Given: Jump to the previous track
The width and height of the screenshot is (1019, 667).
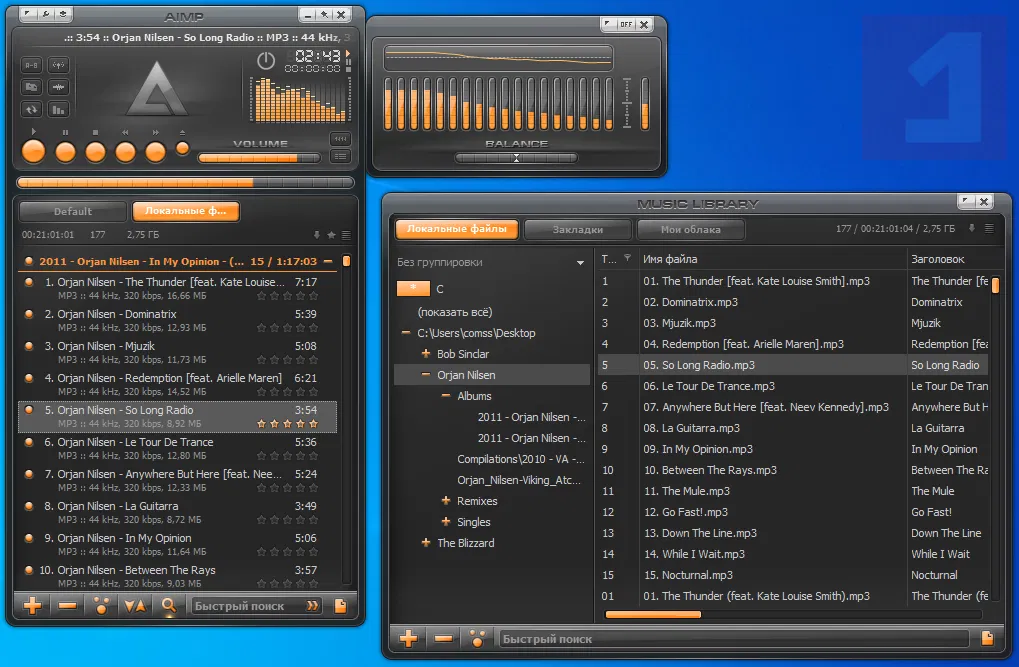Looking at the screenshot, I should [x=125, y=152].
